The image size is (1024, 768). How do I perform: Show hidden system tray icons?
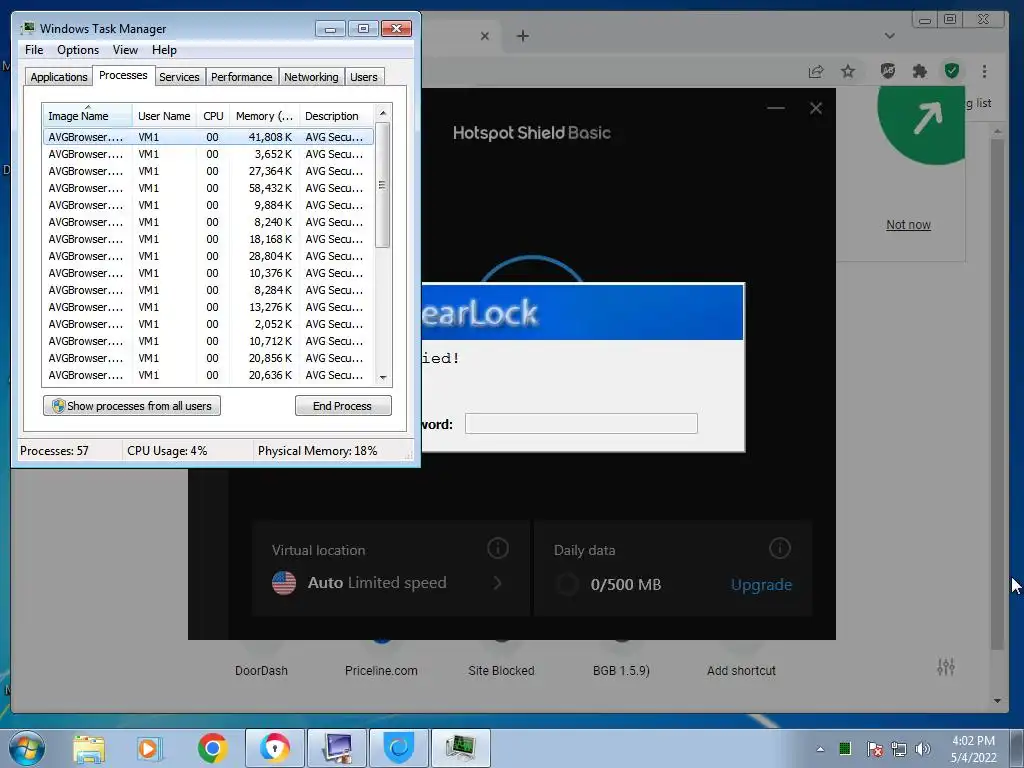820,749
